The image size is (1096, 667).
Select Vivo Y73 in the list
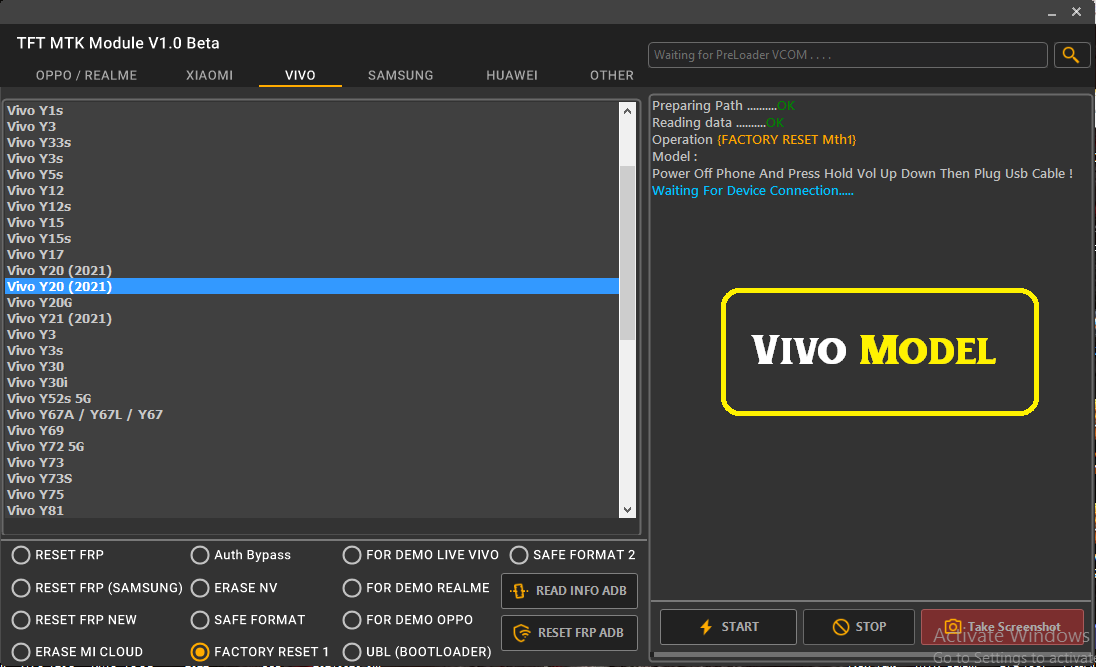tap(312, 463)
